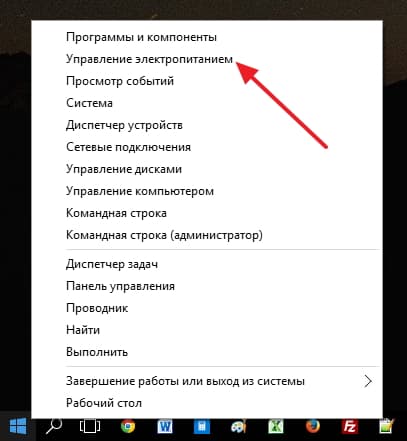Image resolution: width=407 pixels, height=441 pixels.
Task: Open the Windows Start button
Action: click(17, 426)
